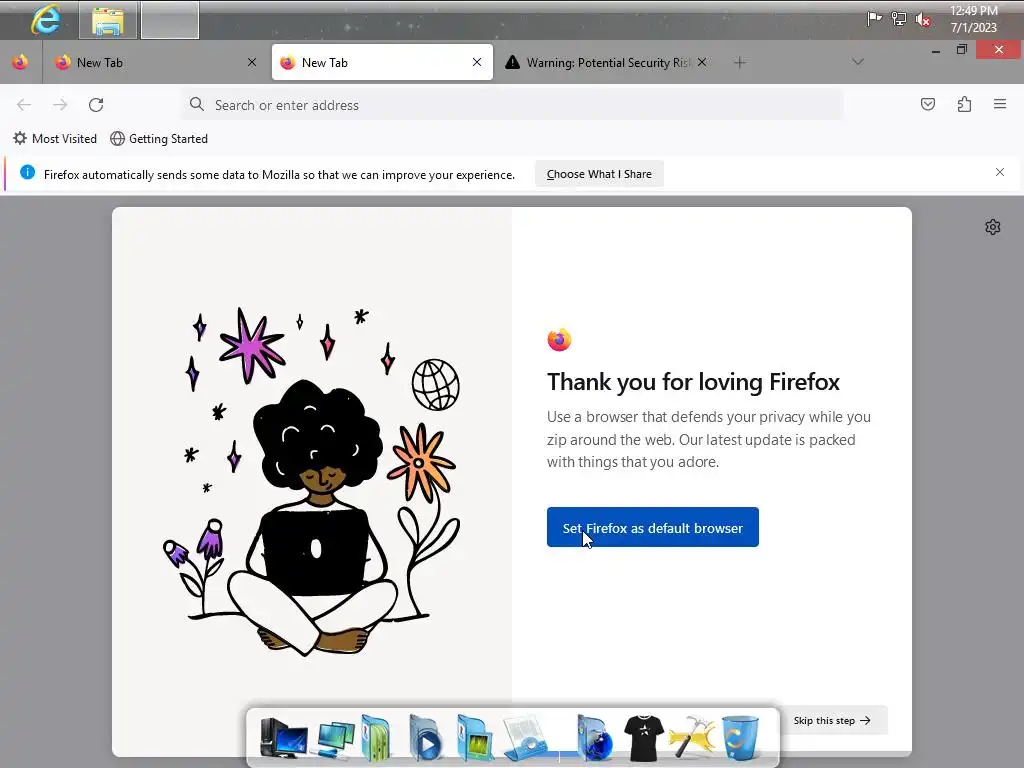
Task: Switch to Warning: Potential Security Risk tab
Action: [x=598, y=63]
